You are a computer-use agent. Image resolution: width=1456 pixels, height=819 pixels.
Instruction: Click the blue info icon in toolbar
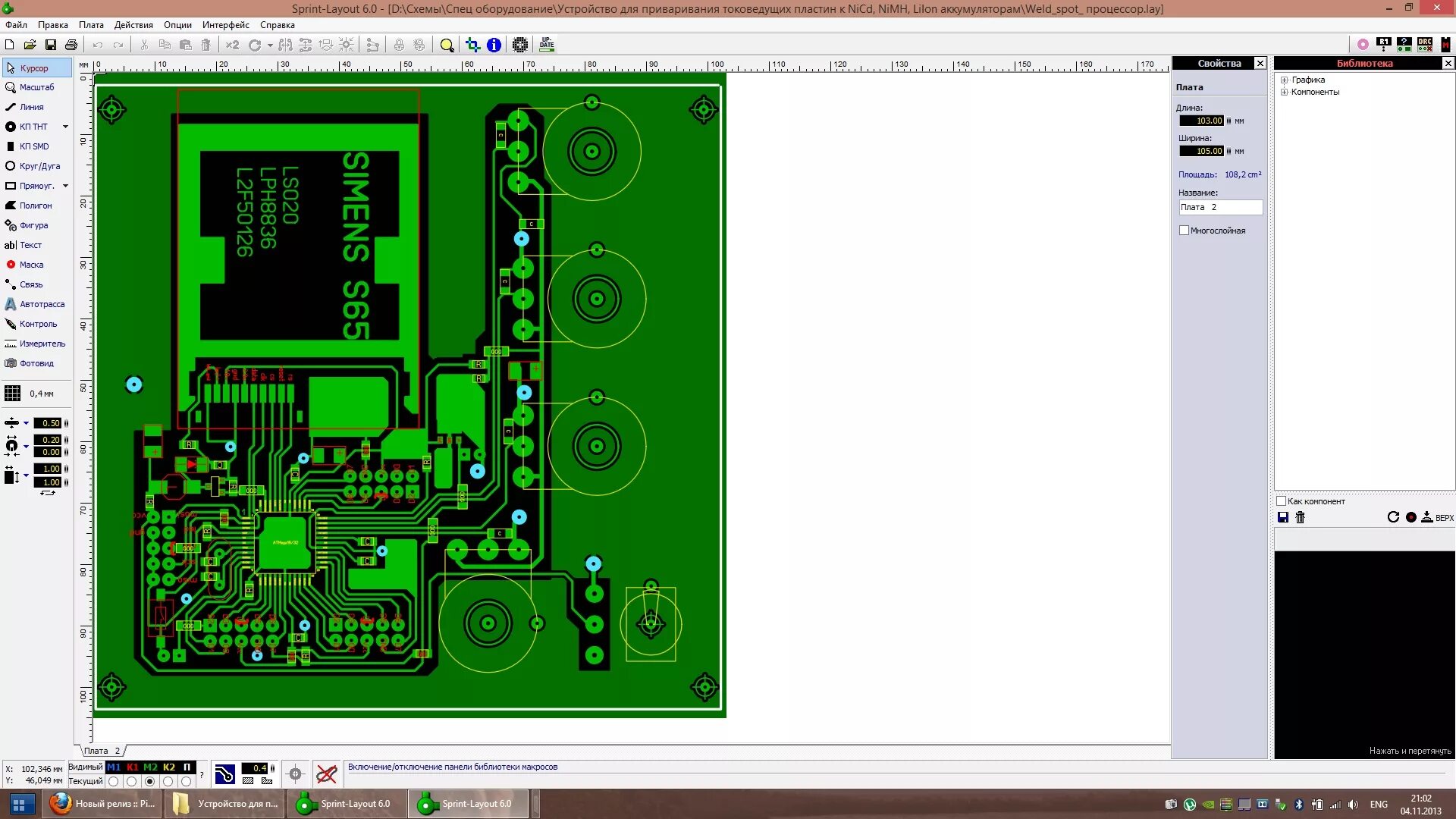pos(494,45)
